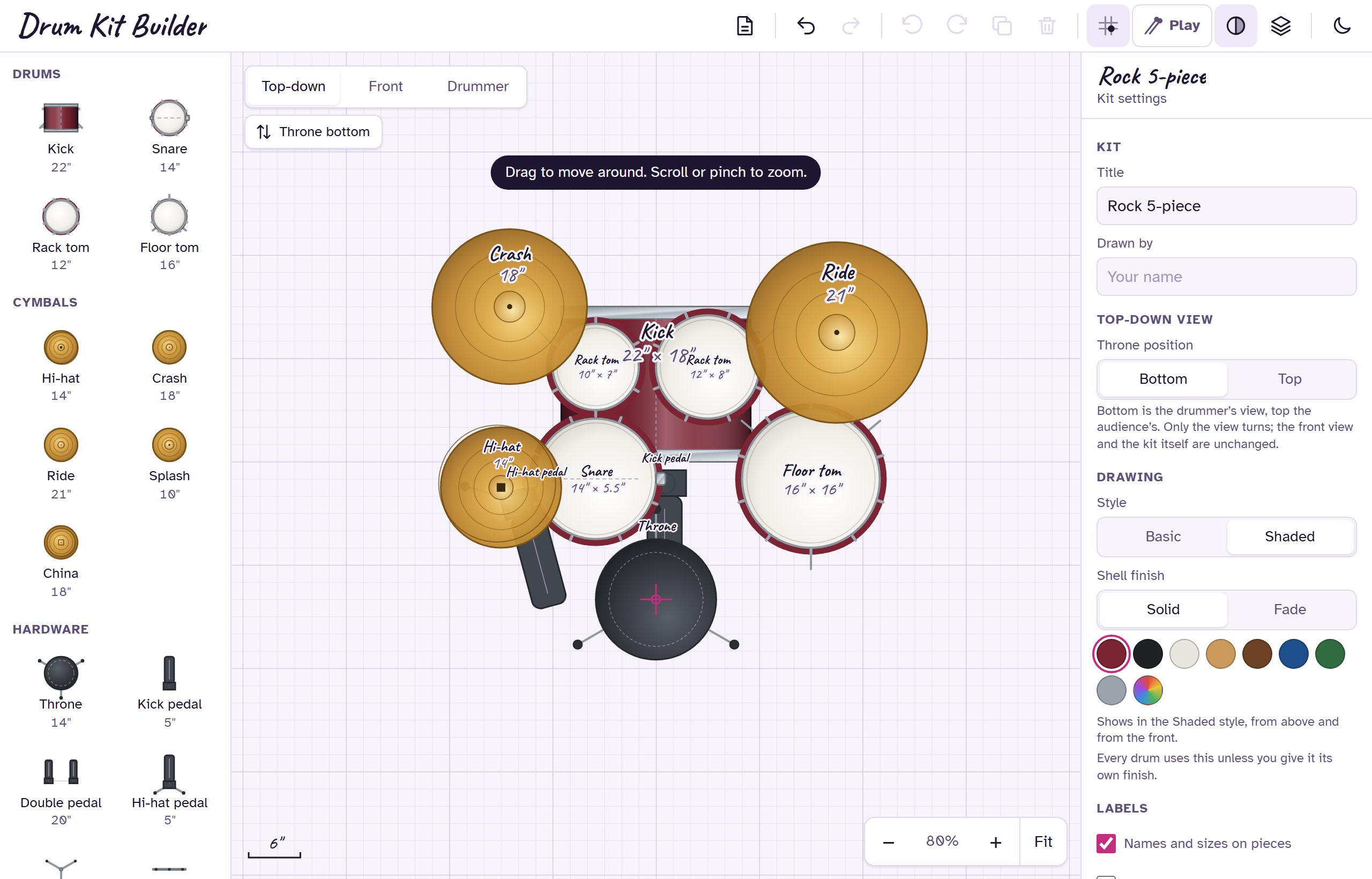
Task: Add the Hi-hat pedal 5" hardware item
Action: click(x=169, y=790)
